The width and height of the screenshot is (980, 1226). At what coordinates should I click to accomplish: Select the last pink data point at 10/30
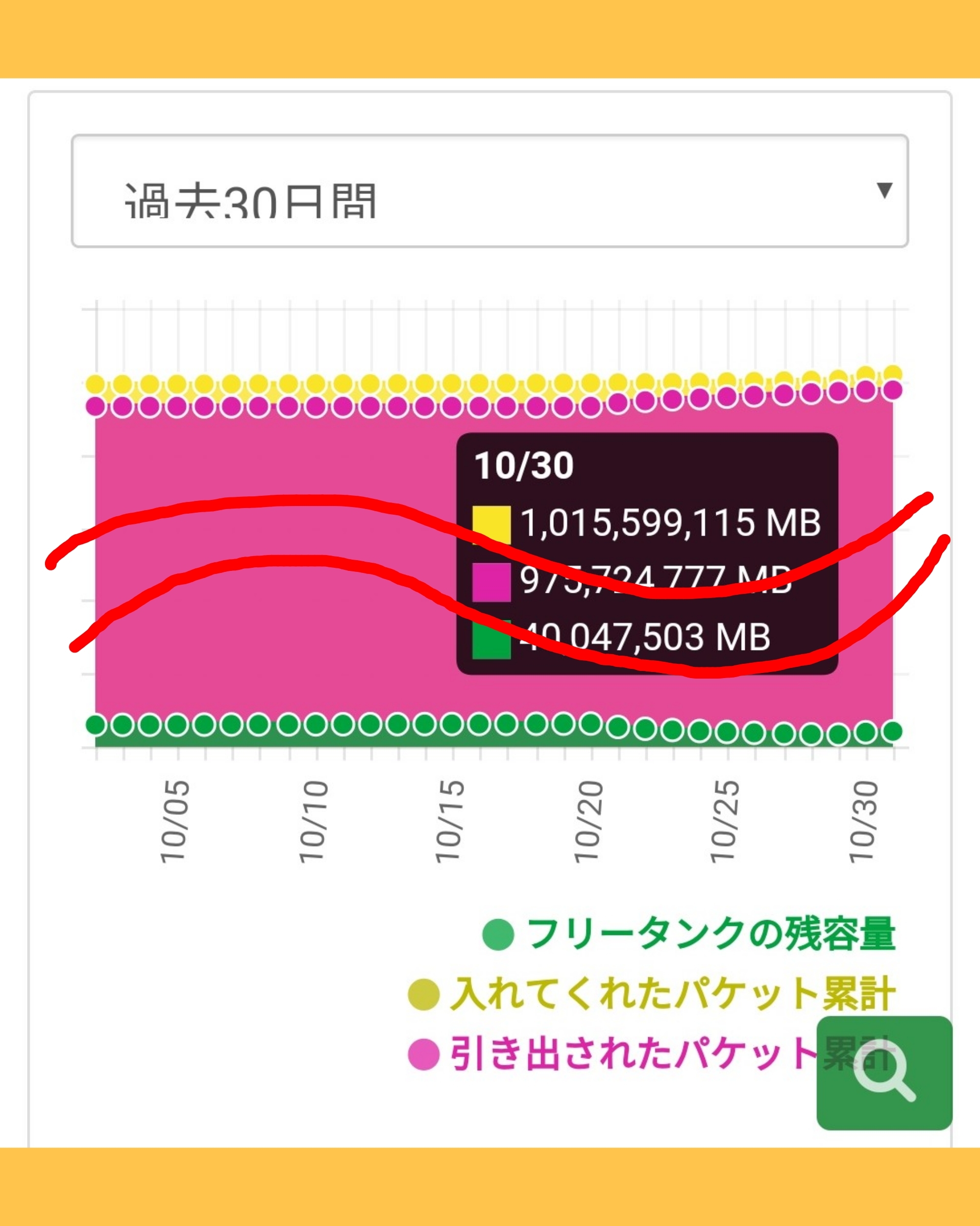(x=893, y=390)
